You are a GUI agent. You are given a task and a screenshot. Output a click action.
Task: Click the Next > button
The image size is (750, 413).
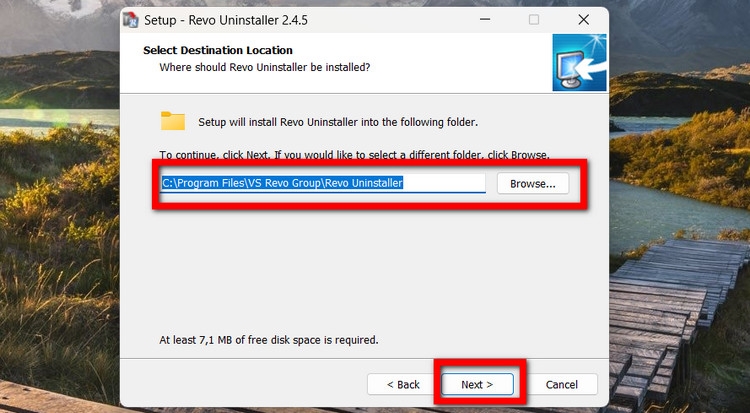tap(477, 384)
